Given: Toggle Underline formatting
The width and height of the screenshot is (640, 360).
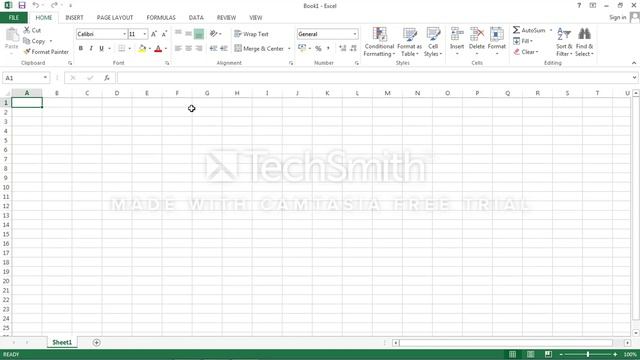Looking at the screenshot, I should (102, 49).
